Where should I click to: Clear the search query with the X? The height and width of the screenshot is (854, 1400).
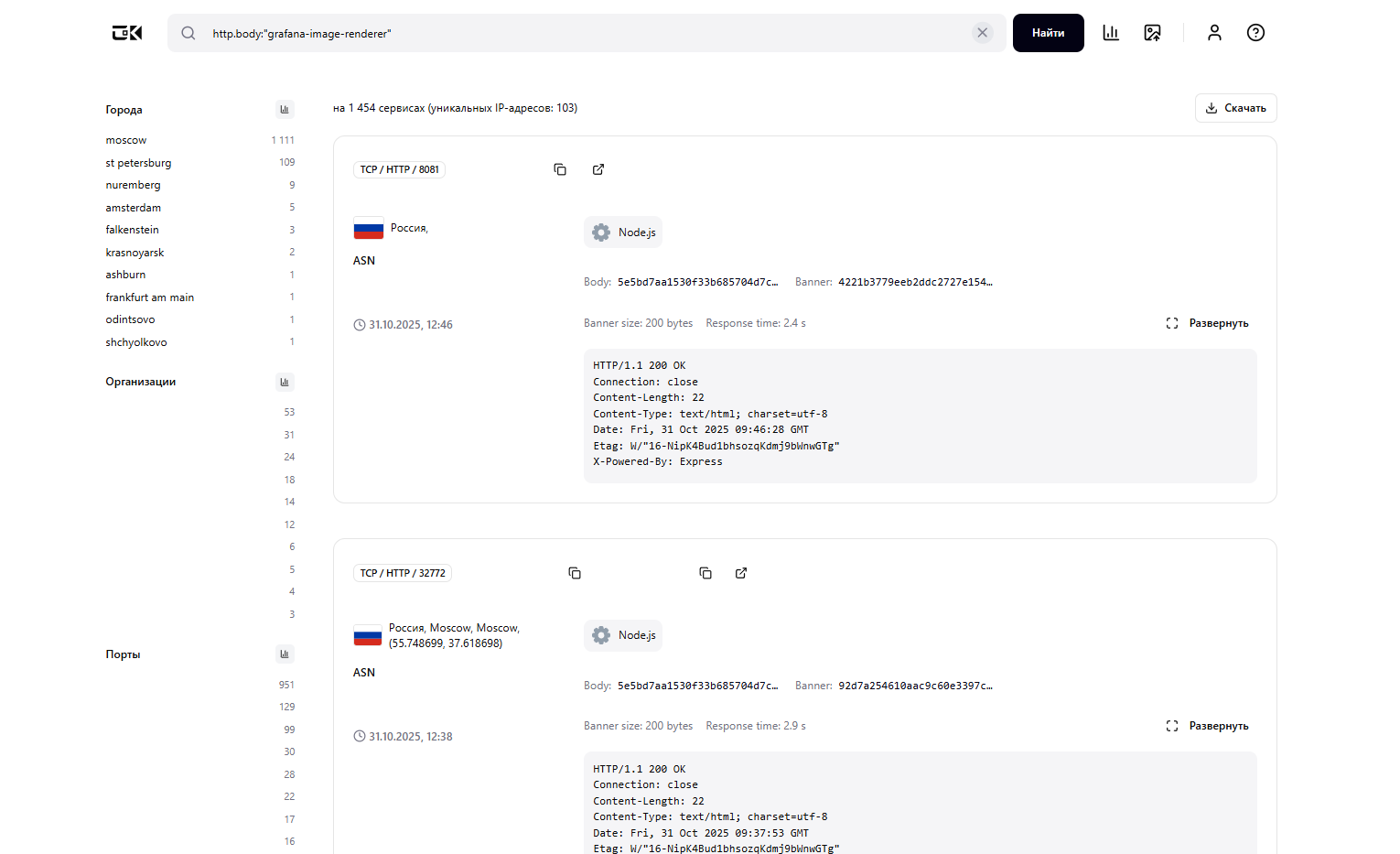tap(983, 32)
